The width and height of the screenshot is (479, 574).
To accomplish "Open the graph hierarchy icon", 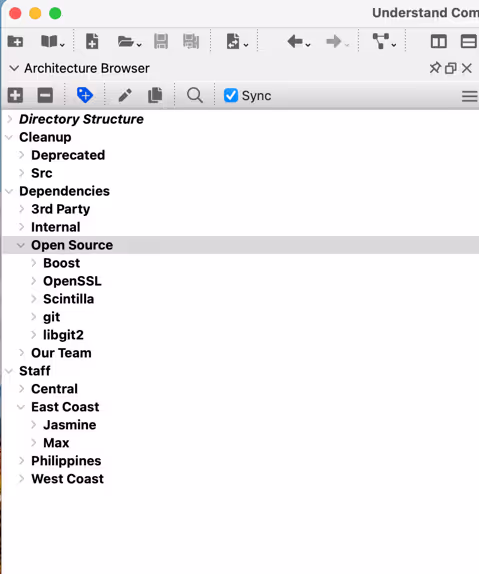I will pos(381,41).
